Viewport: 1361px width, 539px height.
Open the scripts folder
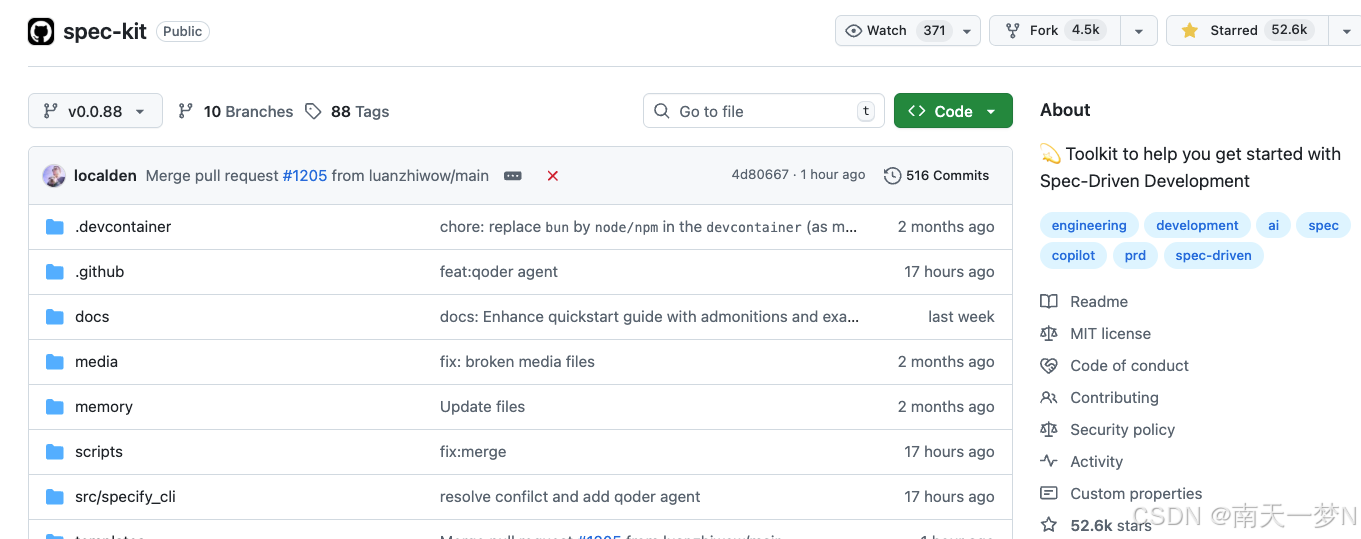(99, 452)
